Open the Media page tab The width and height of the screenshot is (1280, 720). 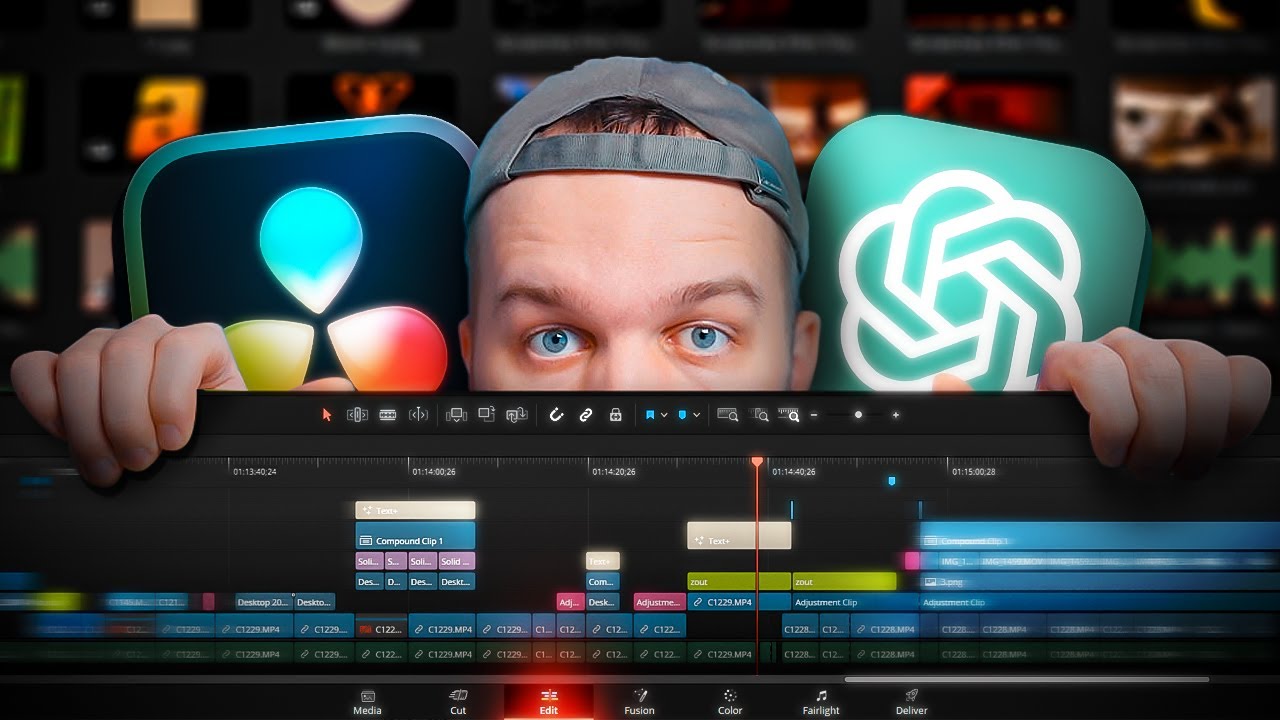pyautogui.click(x=367, y=702)
